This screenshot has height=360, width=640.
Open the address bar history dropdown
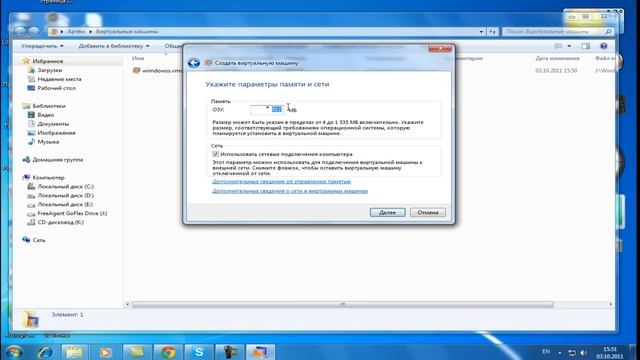pyautogui.click(x=482, y=31)
